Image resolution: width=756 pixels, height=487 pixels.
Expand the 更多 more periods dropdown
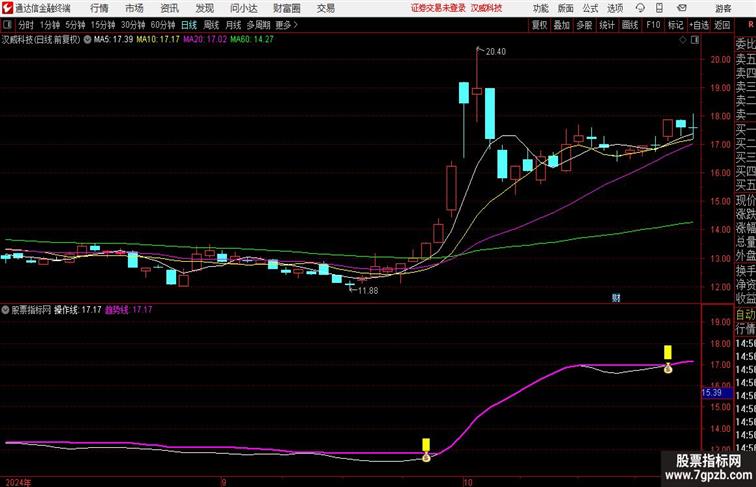pos(286,25)
